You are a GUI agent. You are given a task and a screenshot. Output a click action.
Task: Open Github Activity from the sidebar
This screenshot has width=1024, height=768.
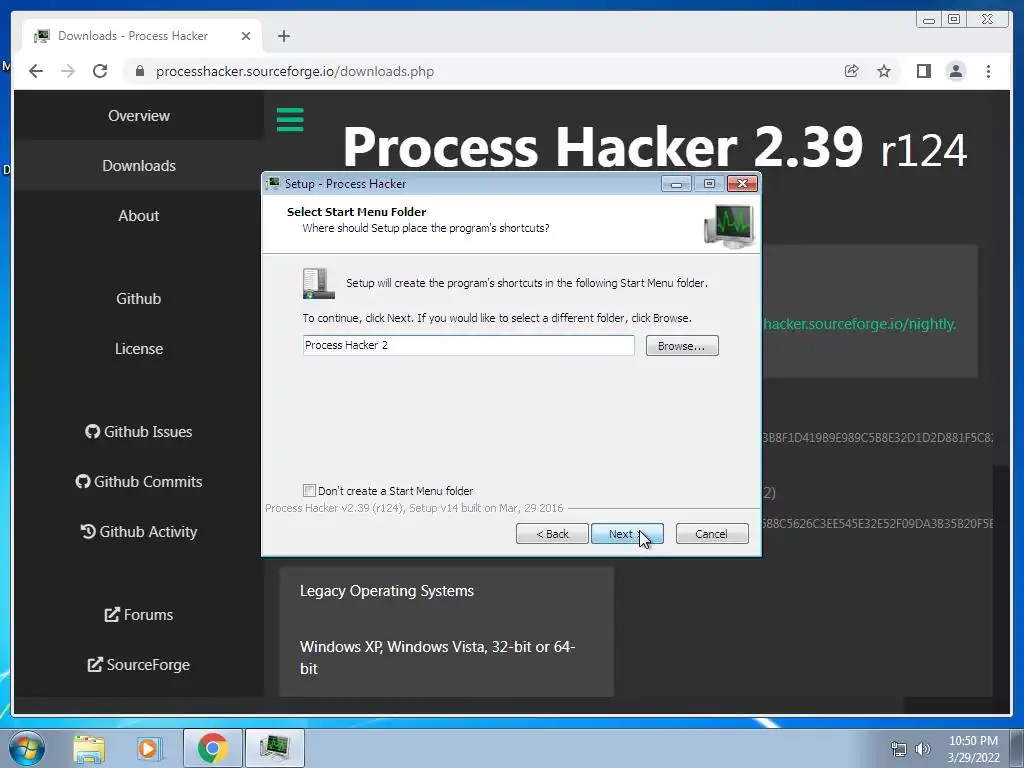tap(138, 532)
